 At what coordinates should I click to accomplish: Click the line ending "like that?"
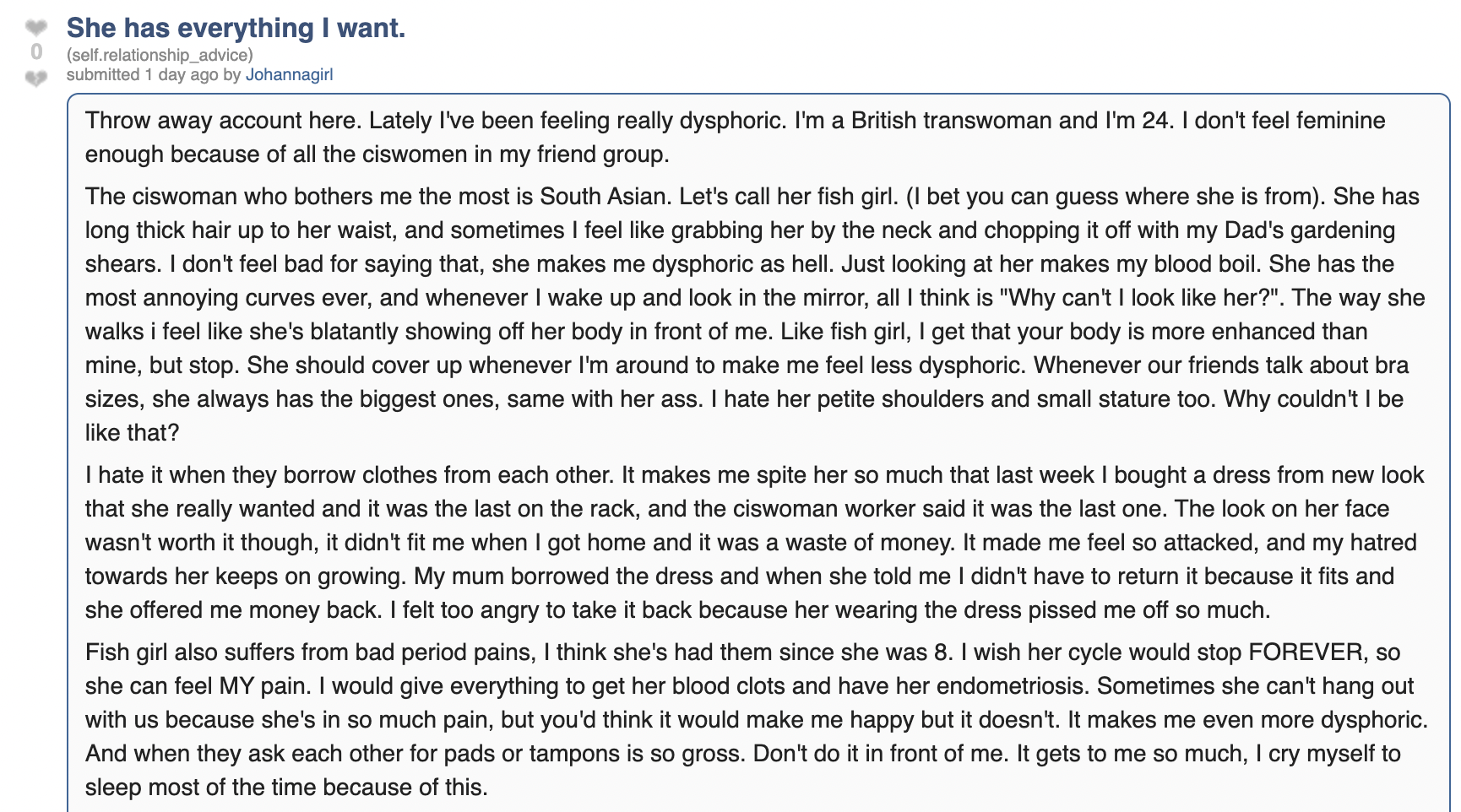[x=133, y=432]
